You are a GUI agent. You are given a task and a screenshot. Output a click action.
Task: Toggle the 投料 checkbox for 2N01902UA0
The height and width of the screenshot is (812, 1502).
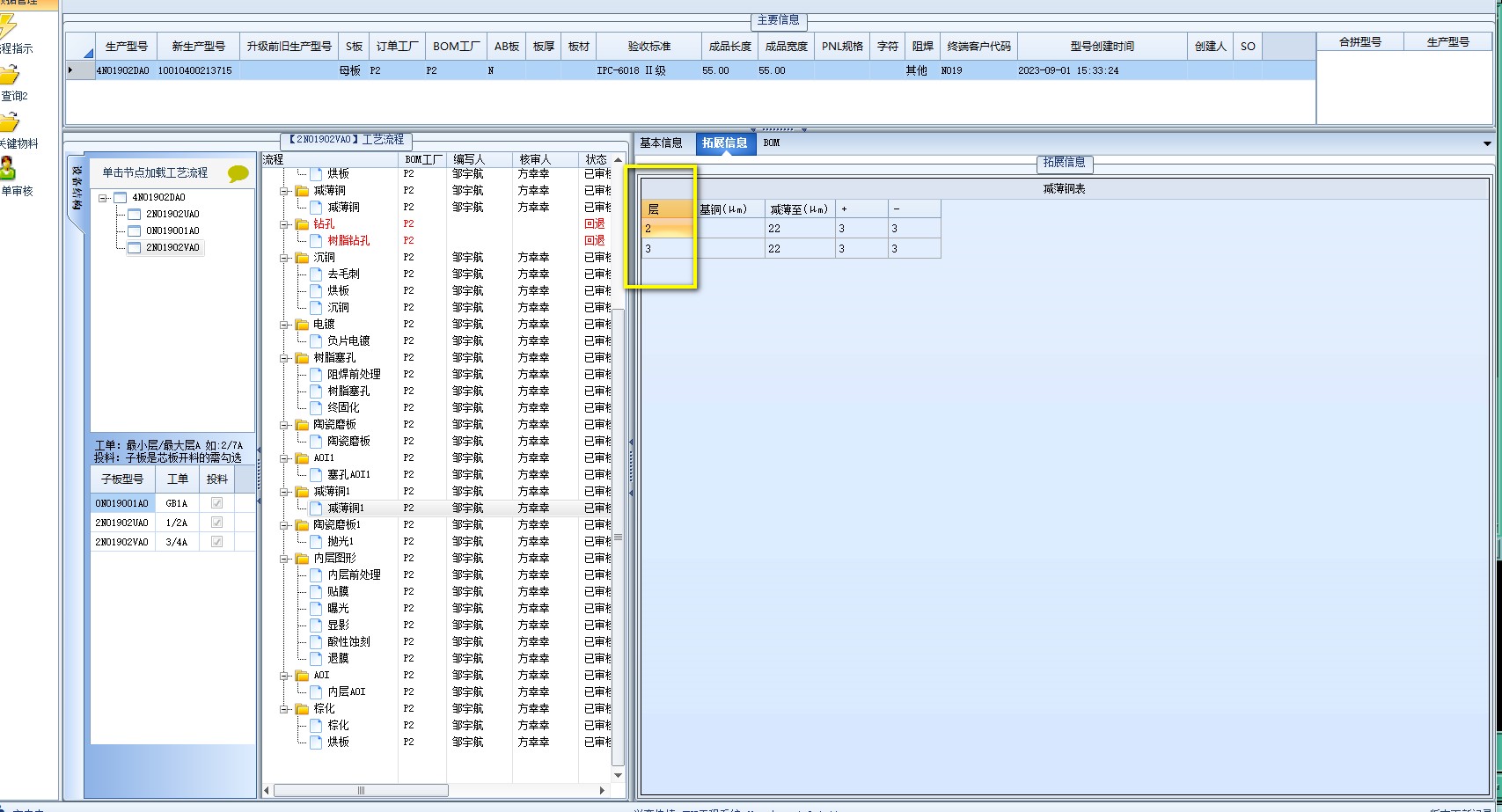coord(216,523)
